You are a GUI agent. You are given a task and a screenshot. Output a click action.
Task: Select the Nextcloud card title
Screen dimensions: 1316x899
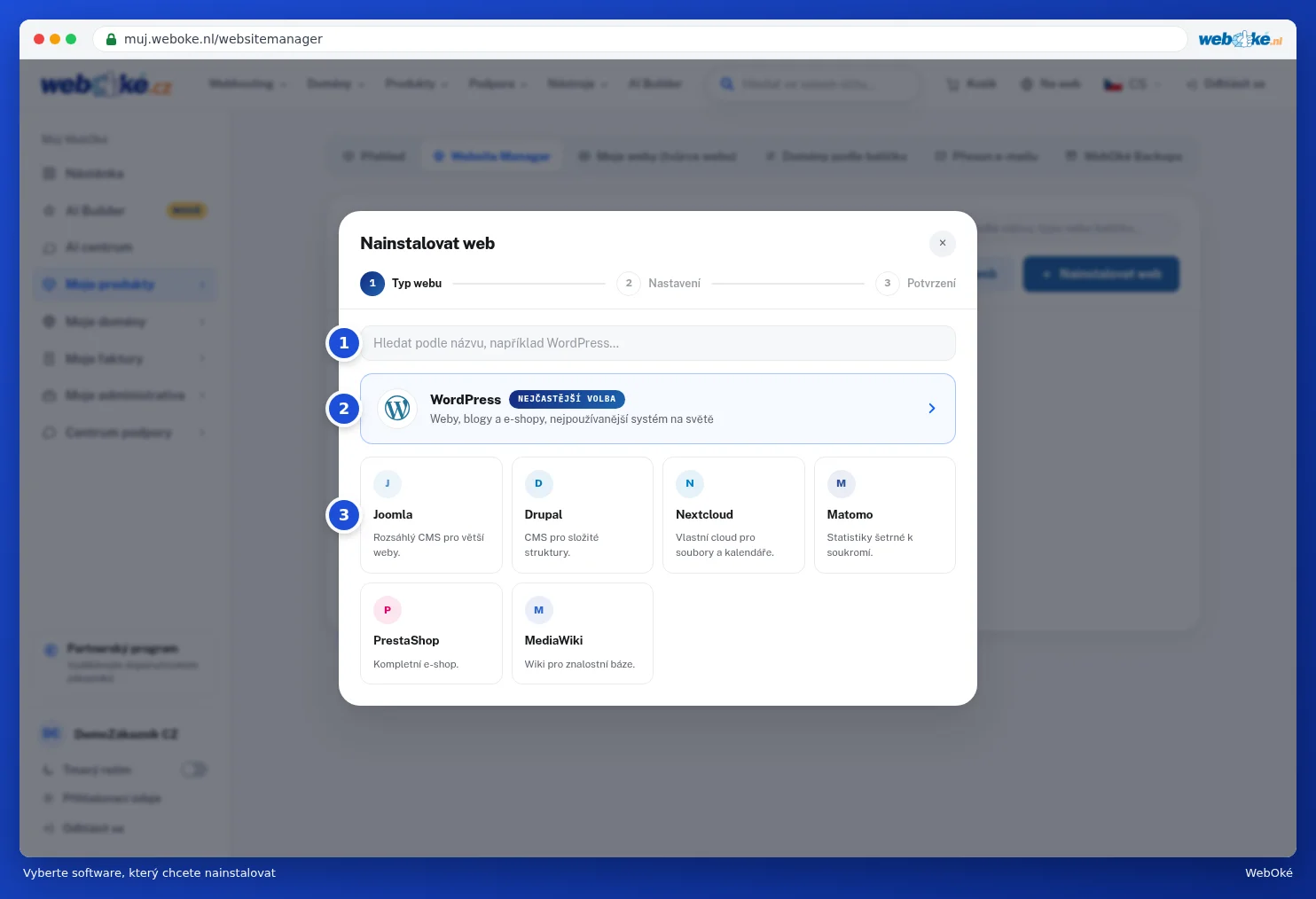704,514
